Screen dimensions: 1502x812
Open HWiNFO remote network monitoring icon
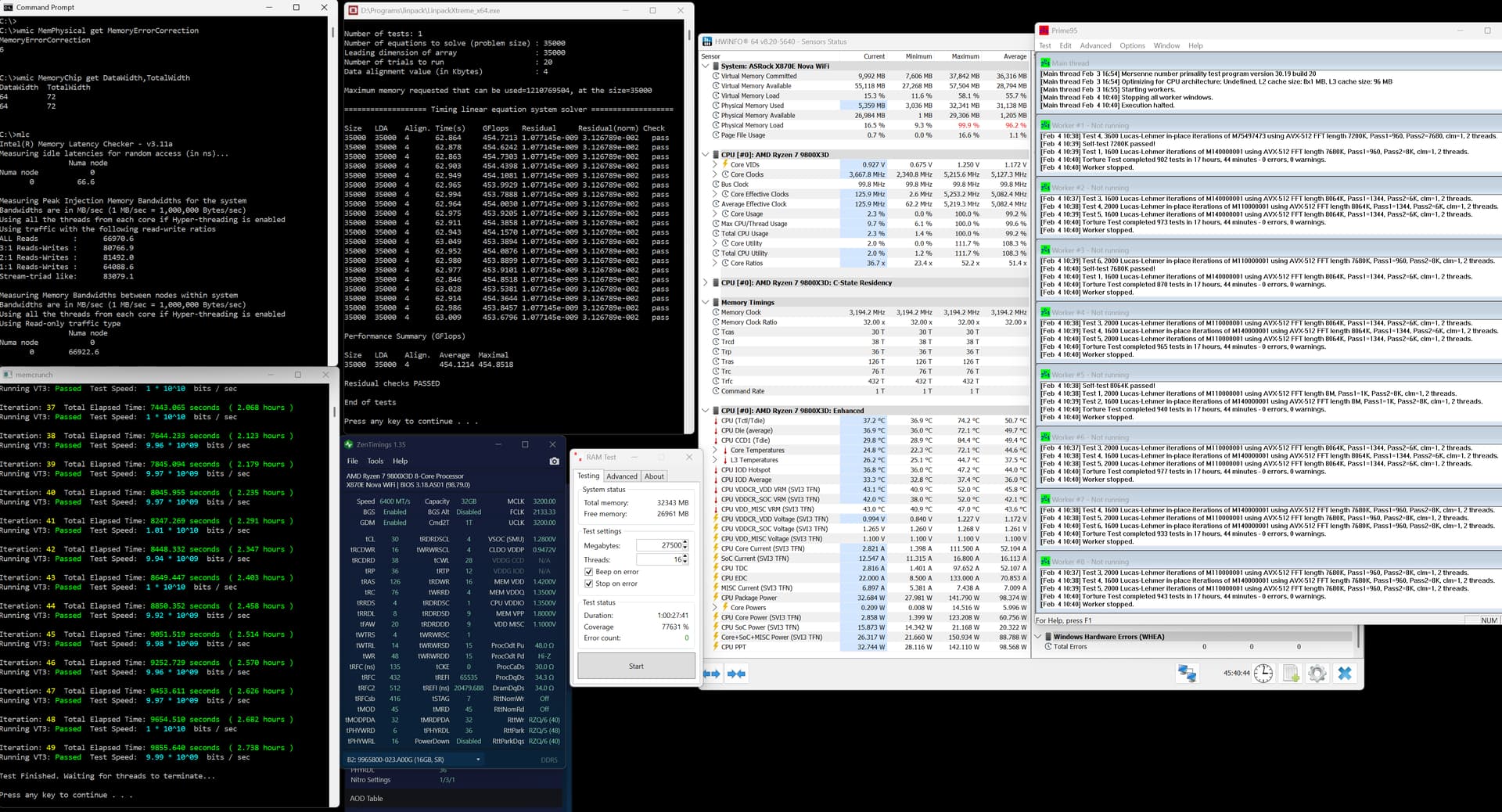[1187, 674]
